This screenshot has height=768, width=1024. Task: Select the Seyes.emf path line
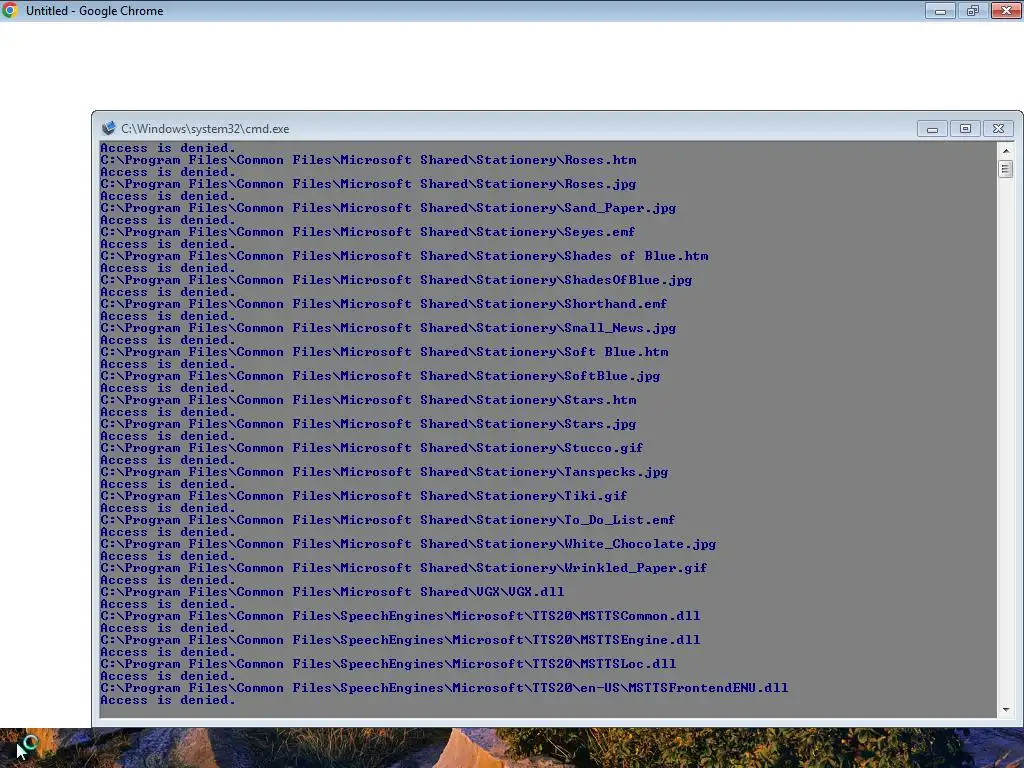pyautogui.click(x=368, y=232)
